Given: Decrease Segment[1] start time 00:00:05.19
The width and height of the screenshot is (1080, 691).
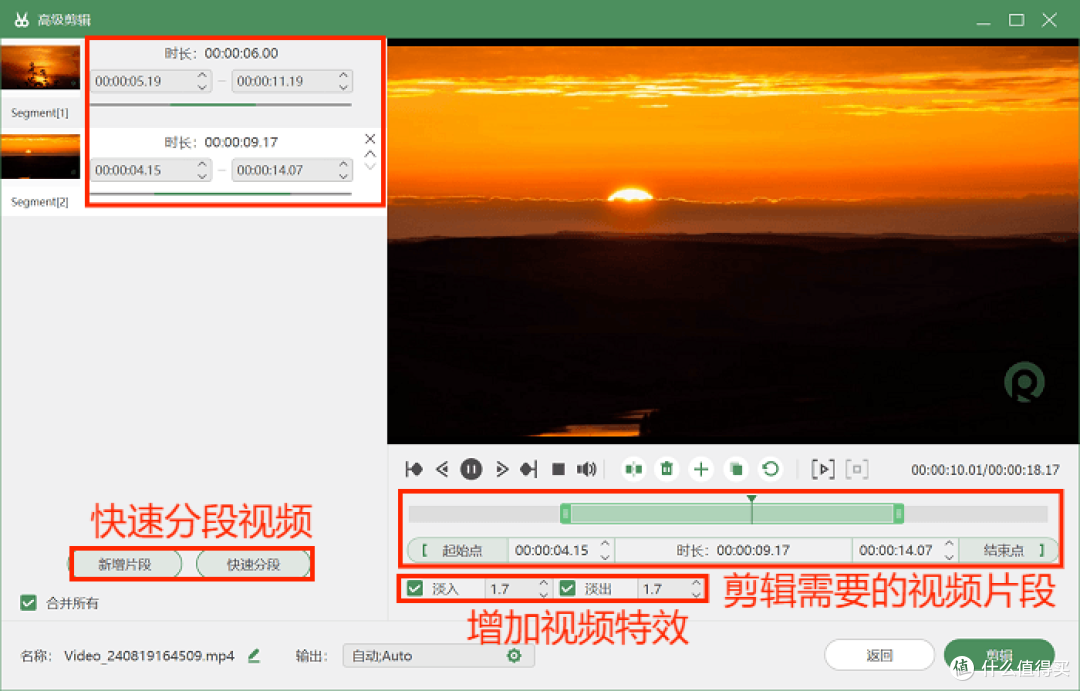Looking at the screenshot, I should click(x=202, y=87).
